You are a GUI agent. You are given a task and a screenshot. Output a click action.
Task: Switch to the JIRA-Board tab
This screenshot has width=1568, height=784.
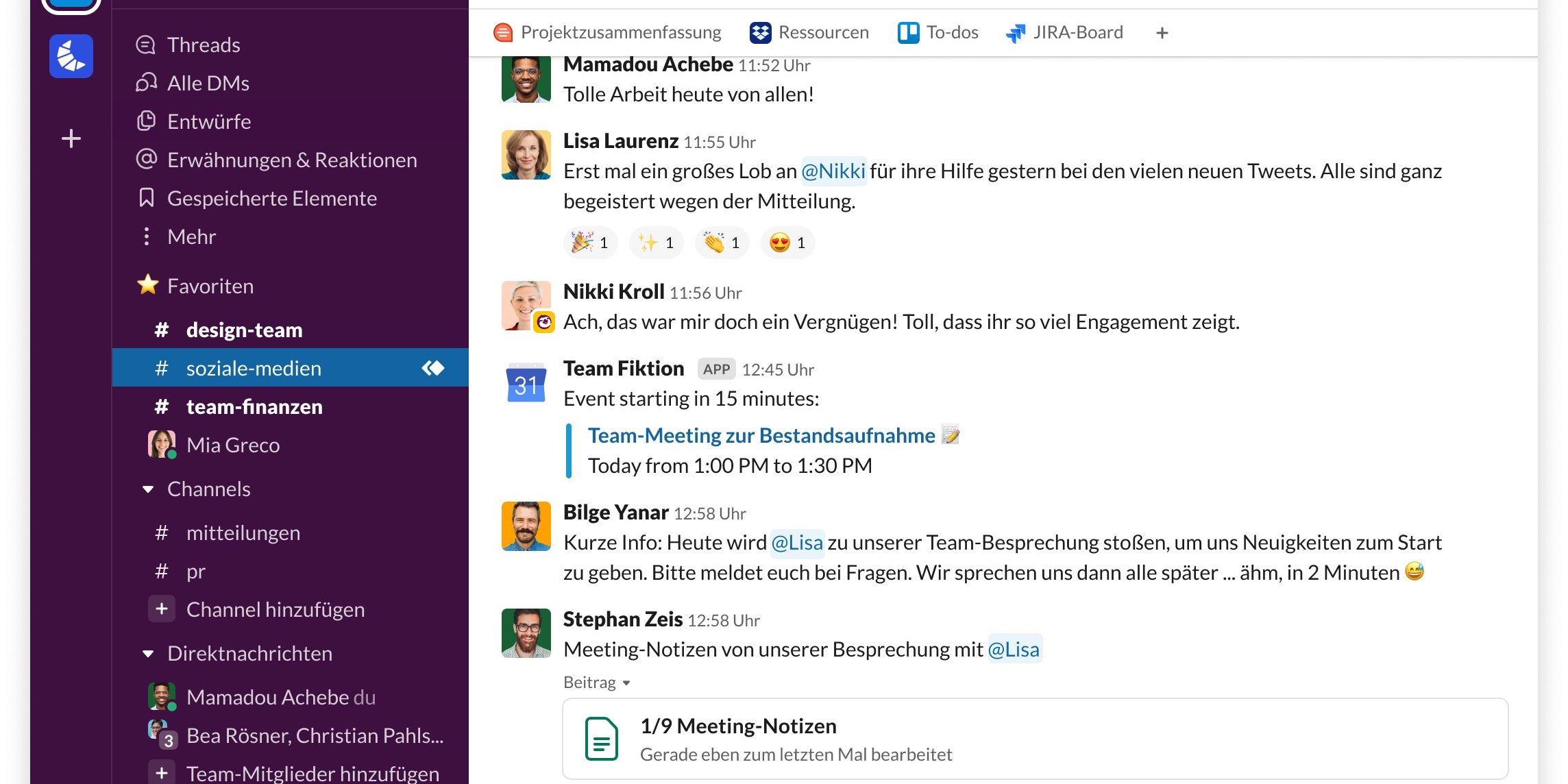pos(1064,32)
